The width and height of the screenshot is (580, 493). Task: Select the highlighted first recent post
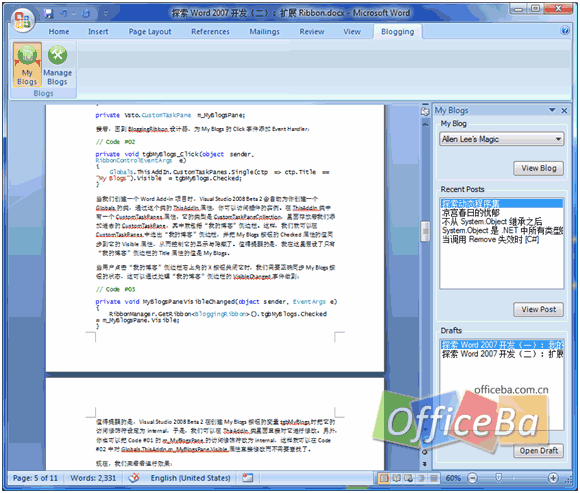click(x=502, y=203)
